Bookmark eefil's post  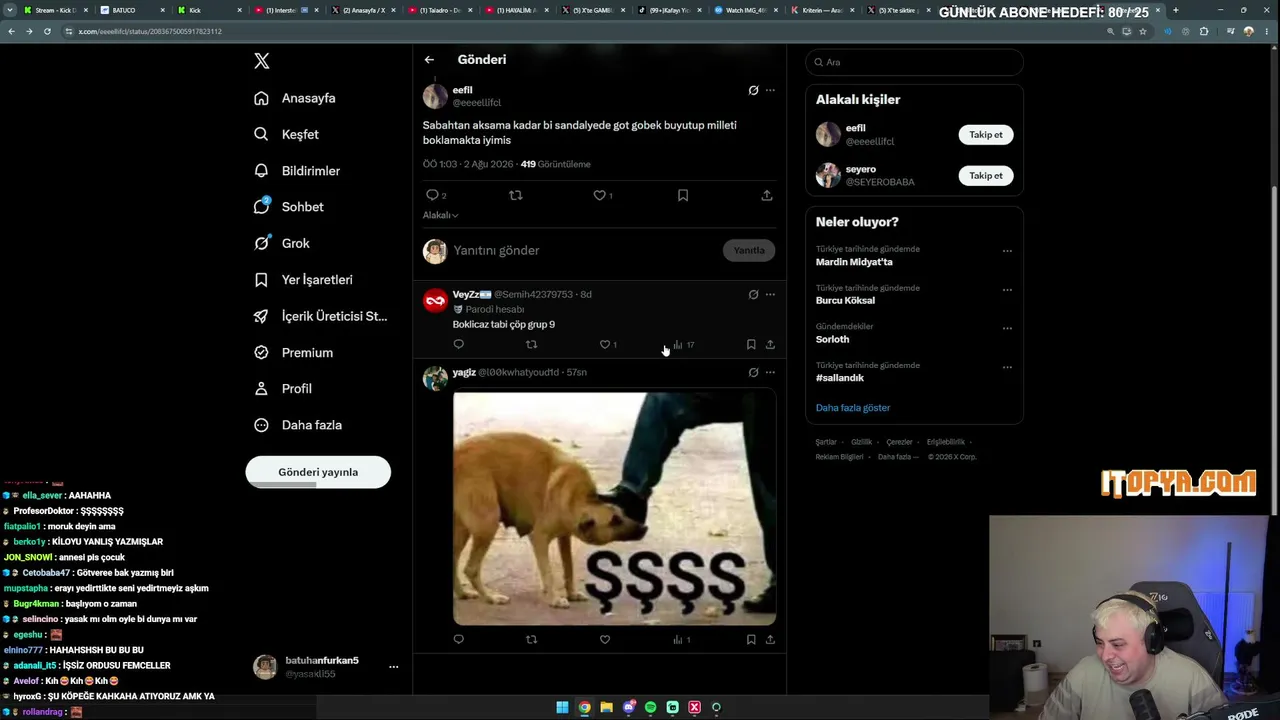[x=683, y=195]
